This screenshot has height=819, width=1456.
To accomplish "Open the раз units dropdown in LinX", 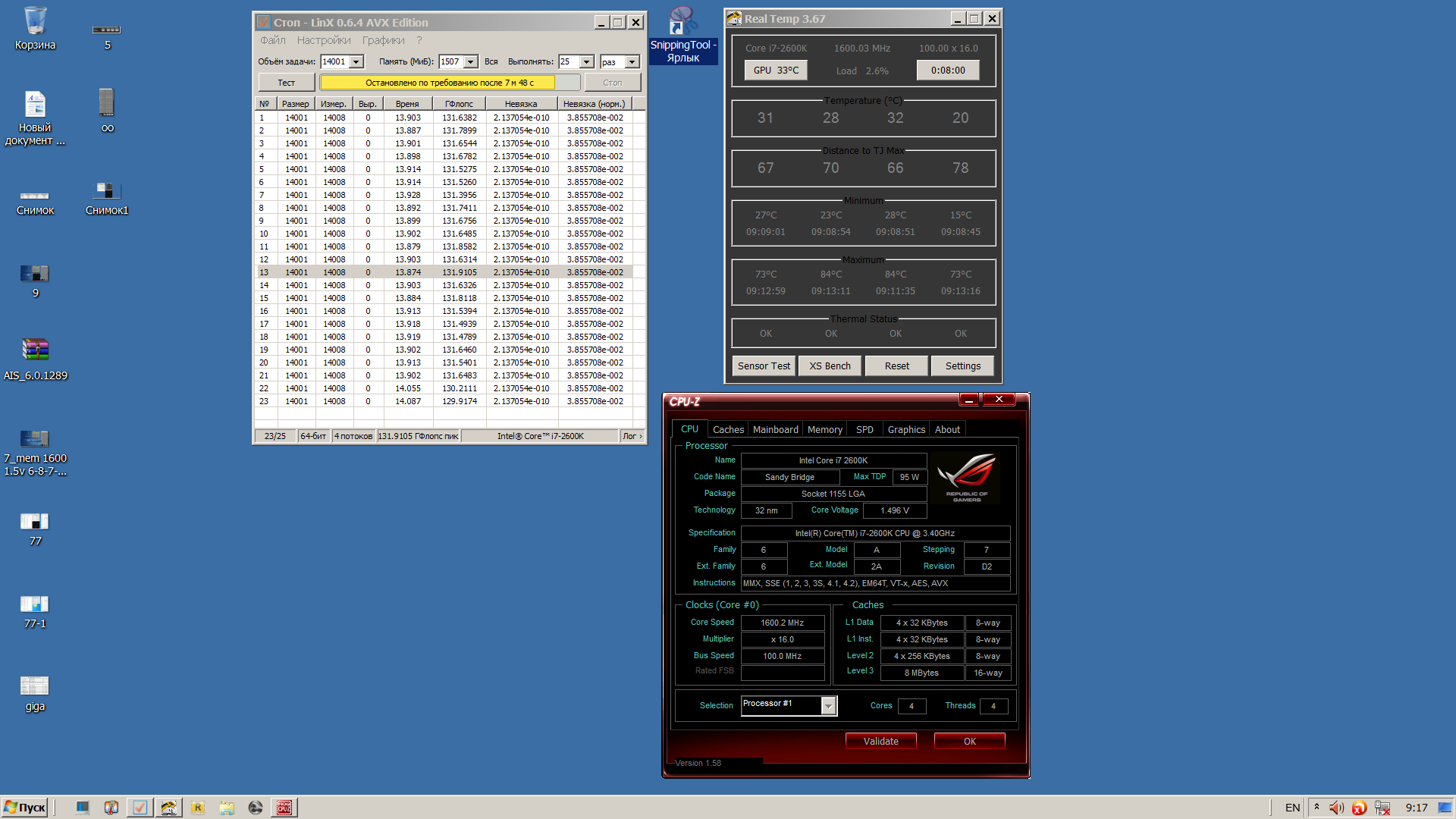I will (632, 62).
